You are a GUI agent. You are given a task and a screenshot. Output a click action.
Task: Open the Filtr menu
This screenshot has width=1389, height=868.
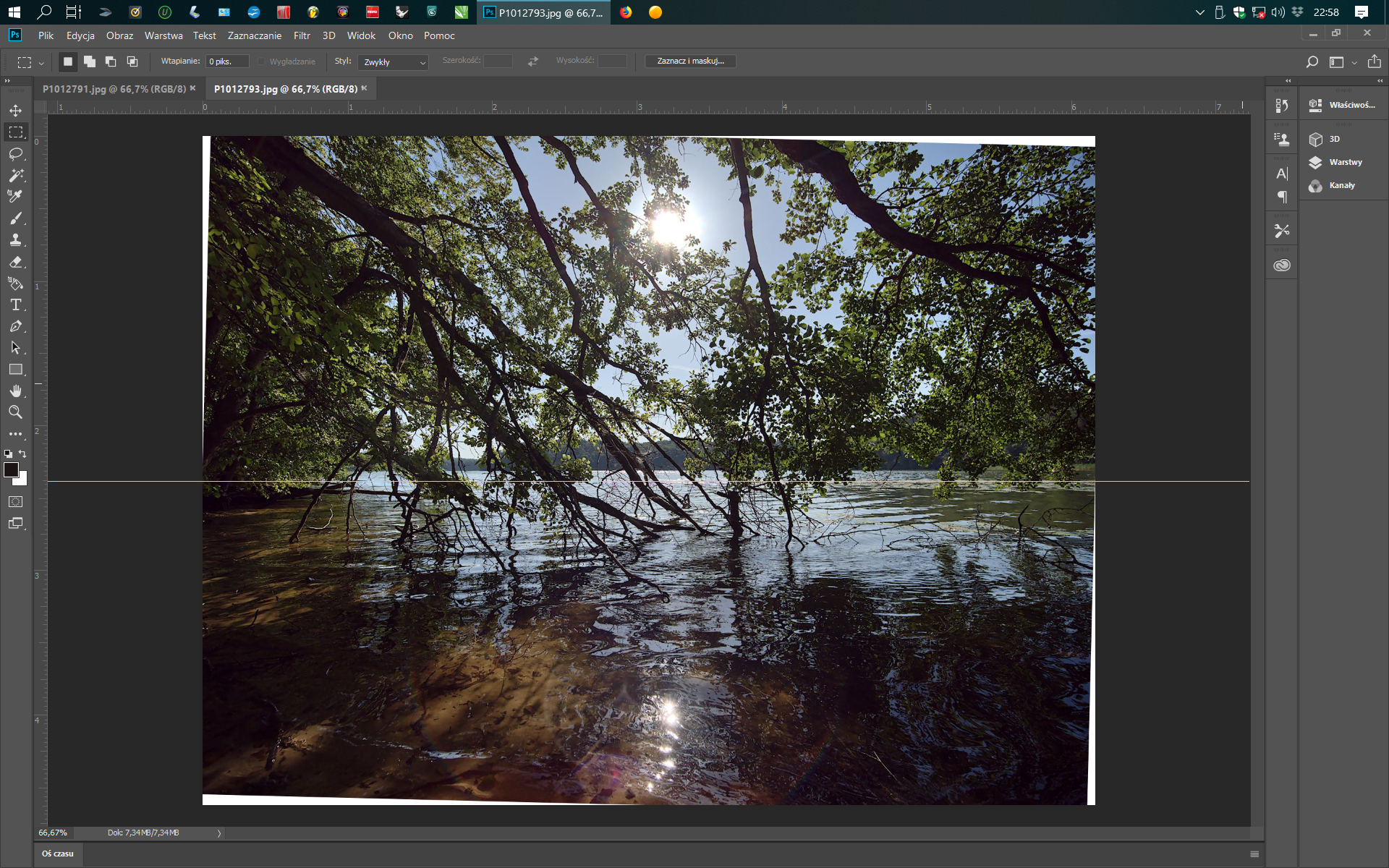[302, 35]
